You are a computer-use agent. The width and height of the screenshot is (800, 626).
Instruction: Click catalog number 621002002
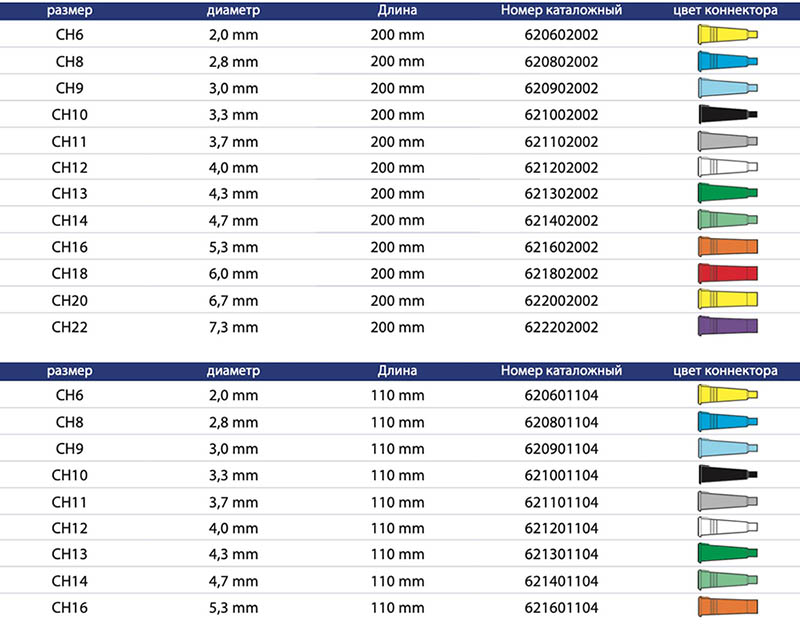pyautogui.click(x=561, y=115)
